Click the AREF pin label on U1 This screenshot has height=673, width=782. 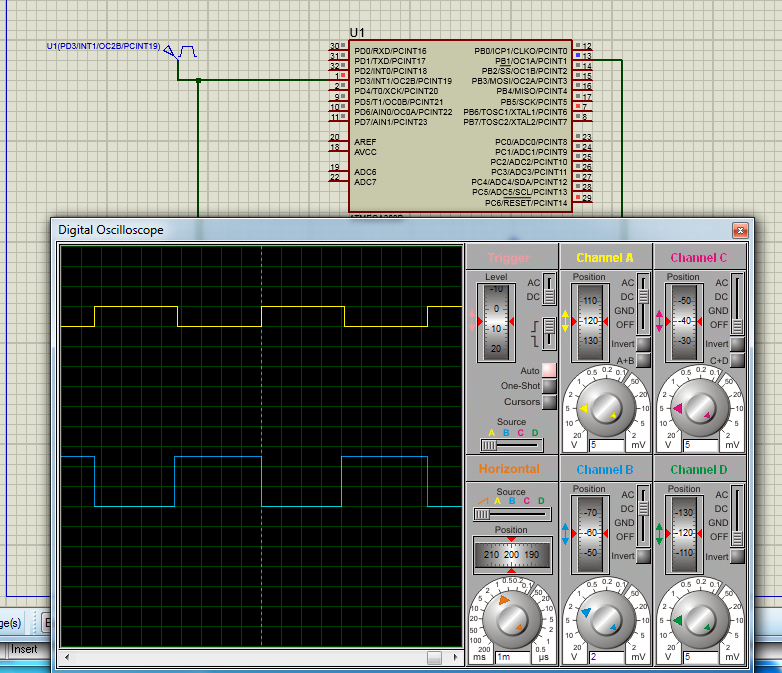(x=365, y=142)
